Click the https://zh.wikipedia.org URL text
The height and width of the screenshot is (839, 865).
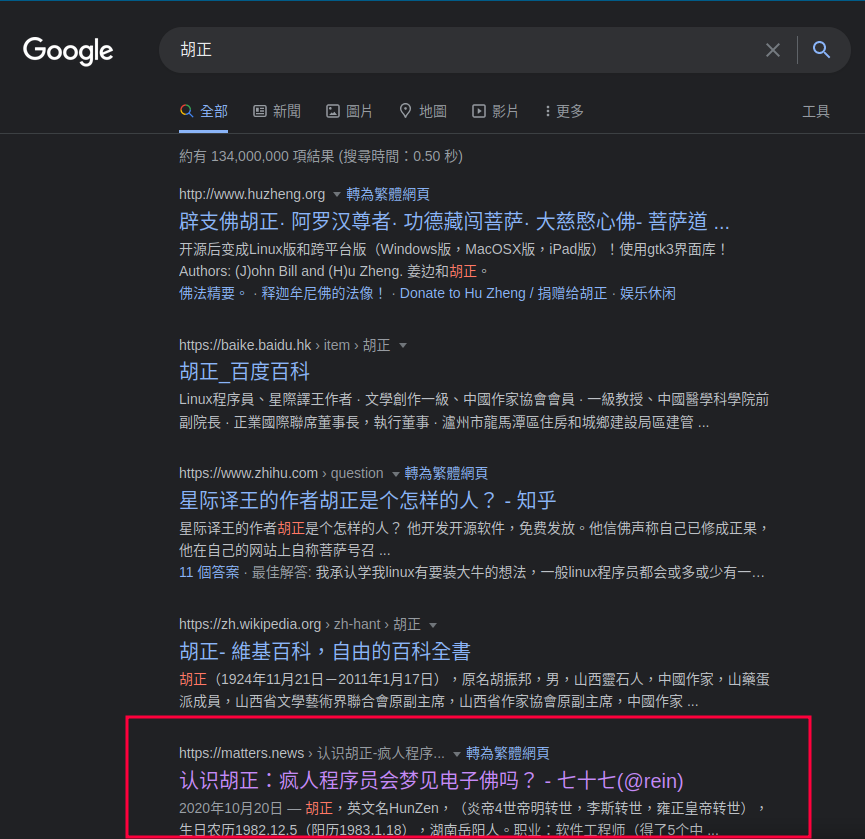[250, 624]
